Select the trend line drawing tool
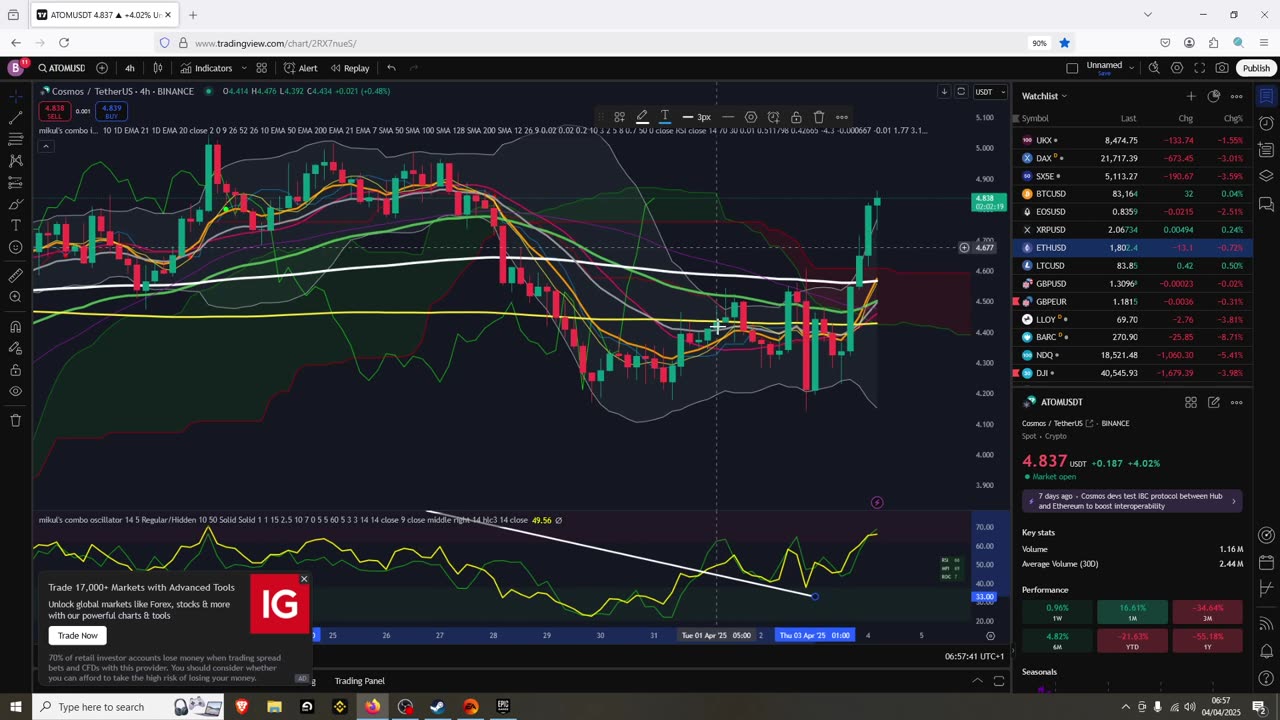 click(15, 118)
